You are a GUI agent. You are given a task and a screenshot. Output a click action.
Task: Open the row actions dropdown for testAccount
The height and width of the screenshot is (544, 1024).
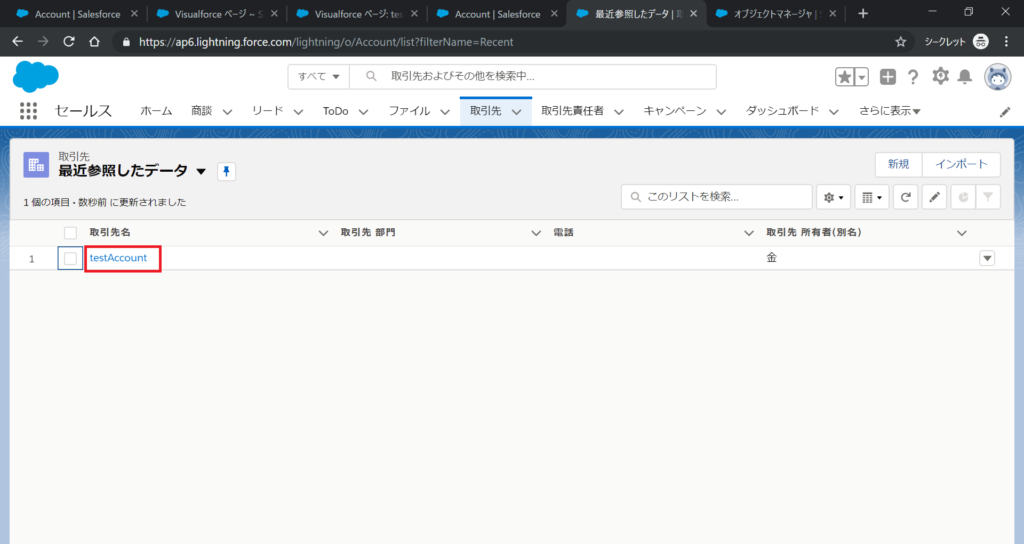tap(987, 258)
